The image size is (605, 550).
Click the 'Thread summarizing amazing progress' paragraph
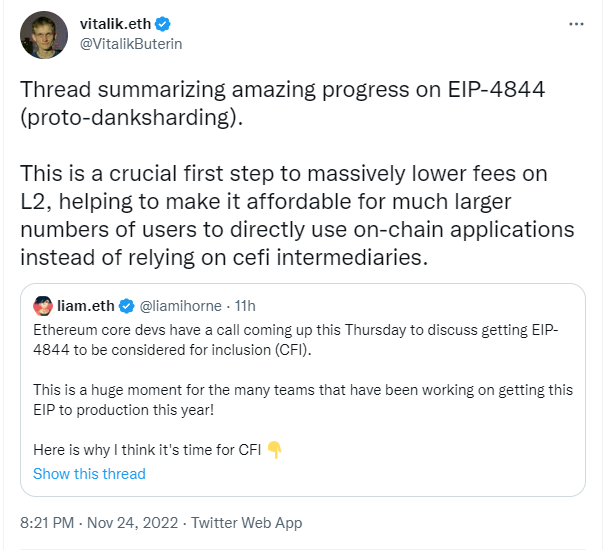pyautogui.click(x=282, y=103)
